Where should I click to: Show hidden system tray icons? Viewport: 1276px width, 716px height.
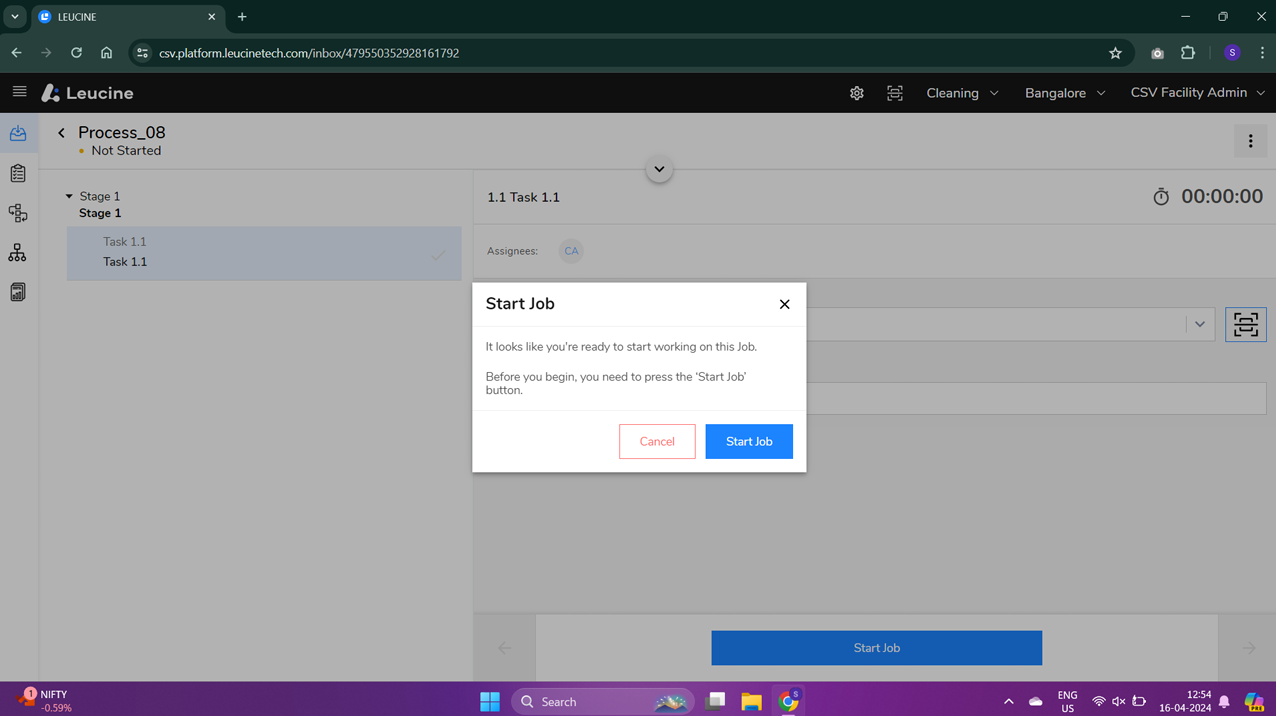pos(1008,702)
